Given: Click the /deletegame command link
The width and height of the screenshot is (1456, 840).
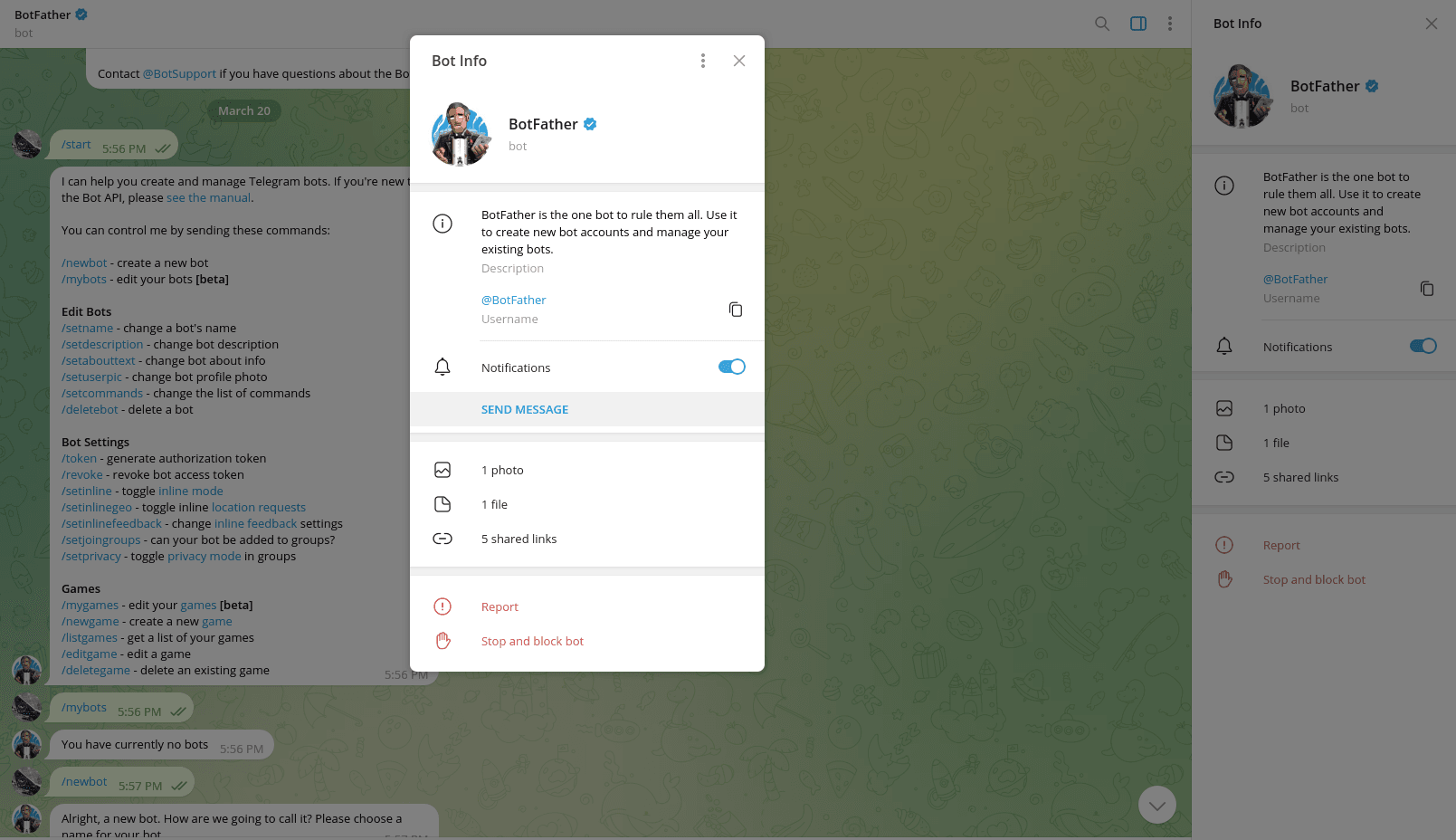Looking at the screenshot, I should [96, 670].
